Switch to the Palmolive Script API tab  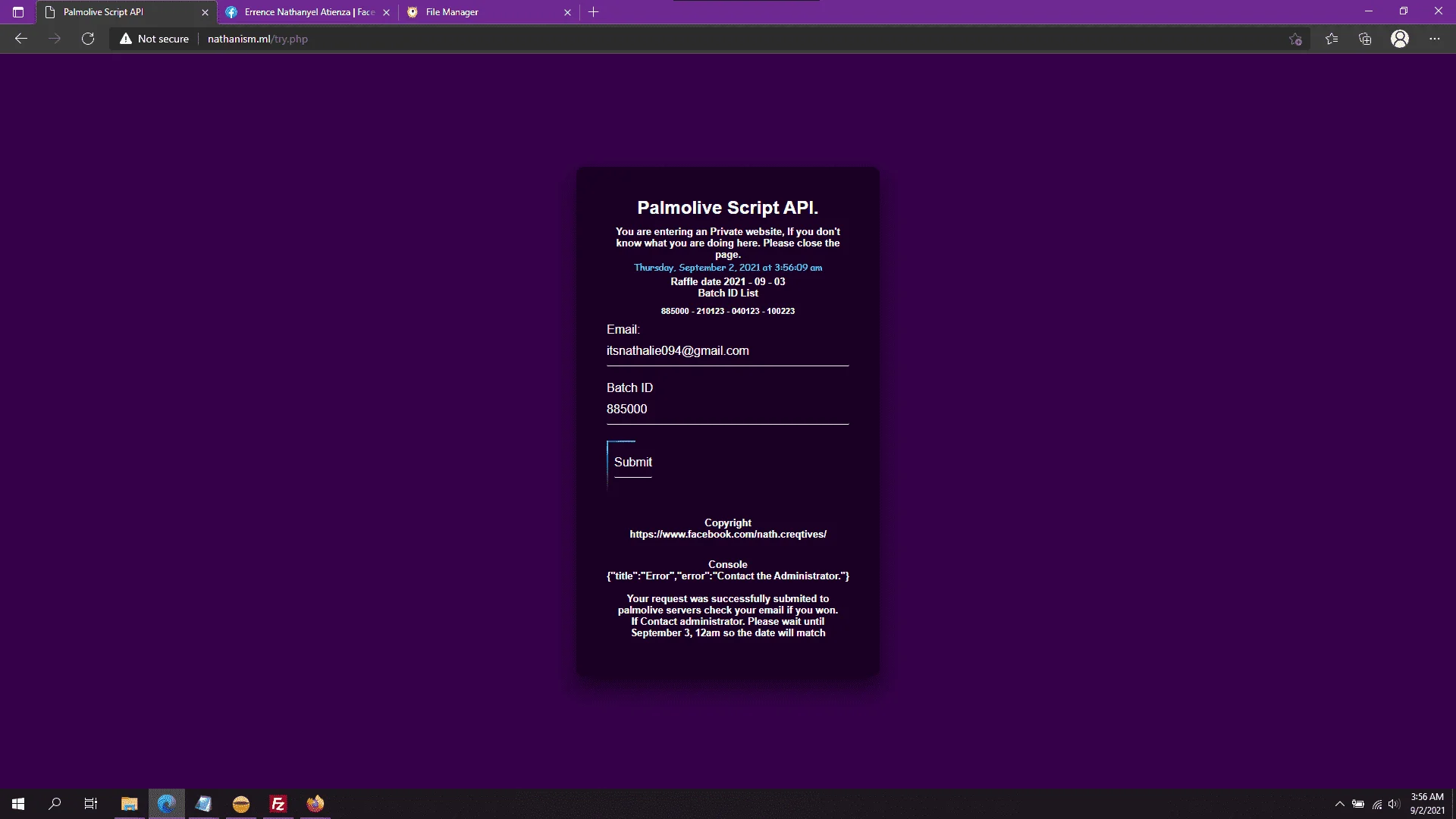tap(126, 12)
